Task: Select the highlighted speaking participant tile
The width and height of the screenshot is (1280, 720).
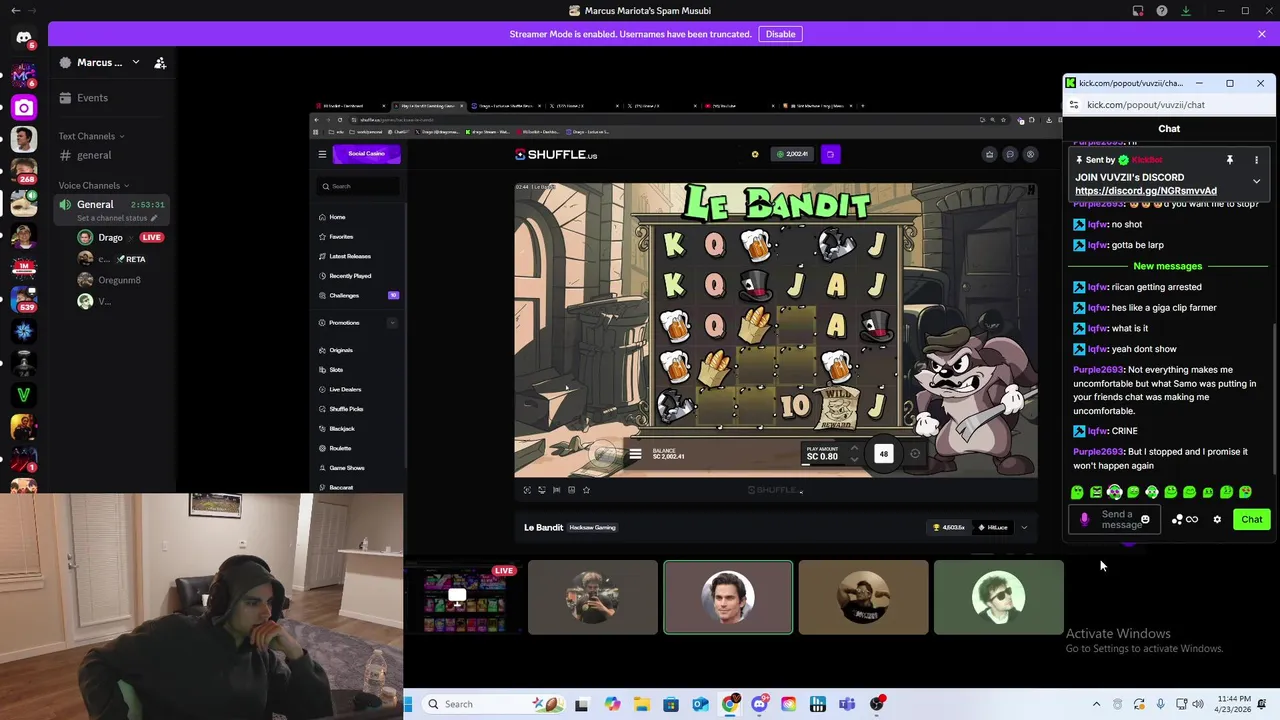Action: click(728, 598)
